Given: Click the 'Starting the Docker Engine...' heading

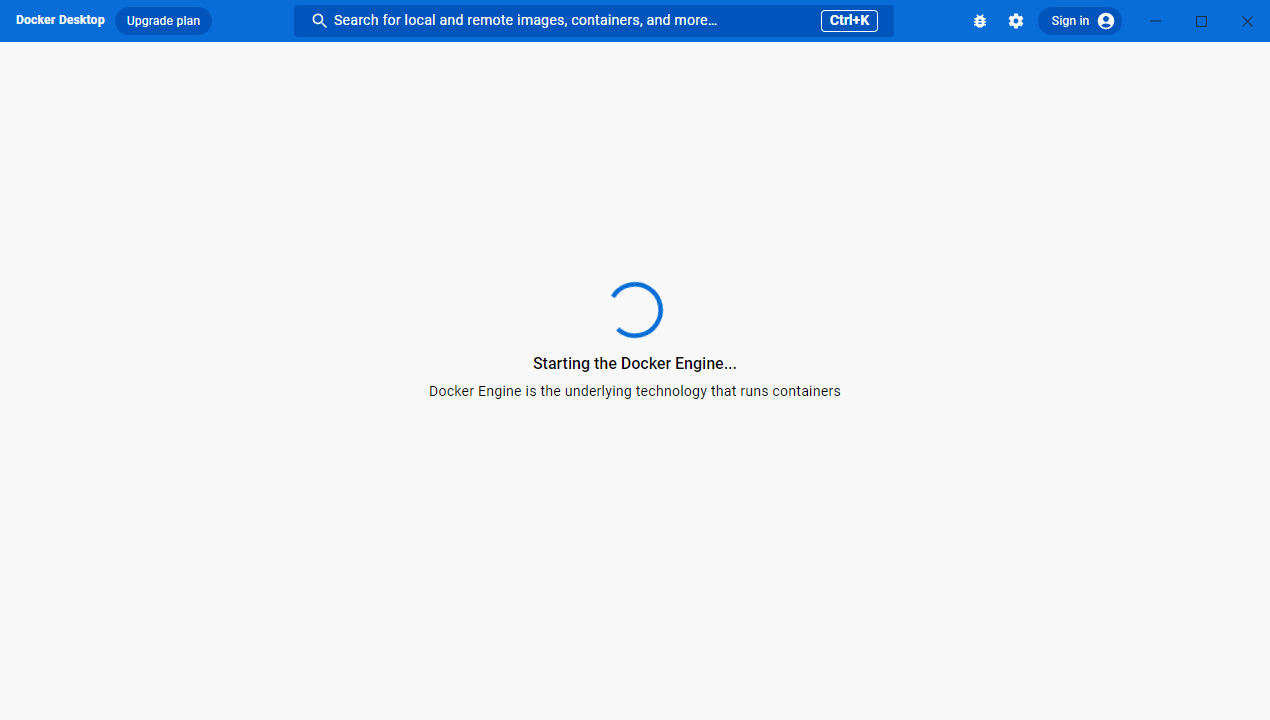Looking at the screenshot, I should click(x=634, y=364).
